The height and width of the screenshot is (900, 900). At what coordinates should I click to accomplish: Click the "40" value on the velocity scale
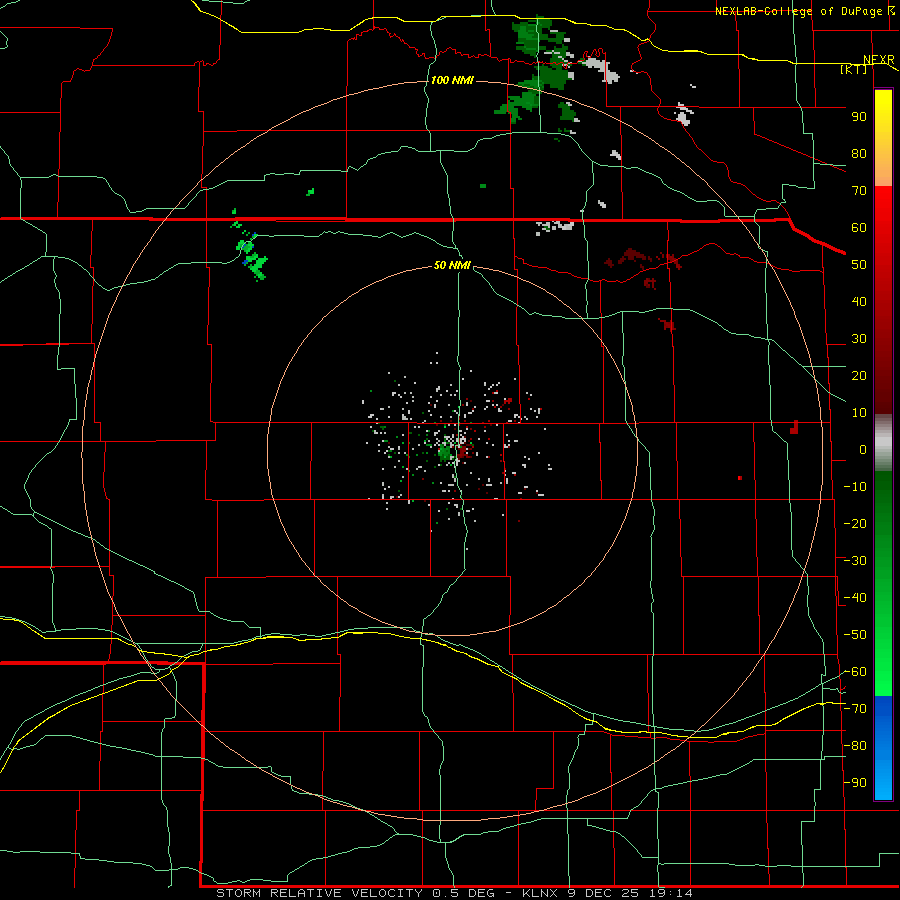pos(859,302)
